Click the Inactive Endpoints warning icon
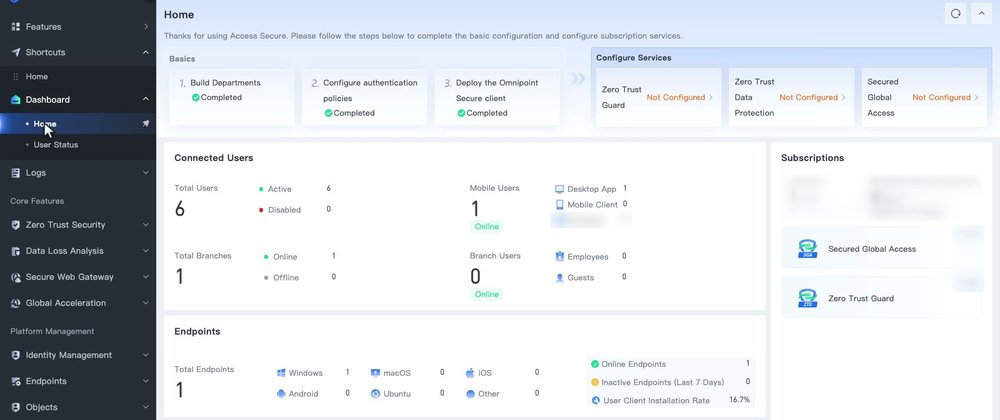Screen dimensions: 1000x420 coord(595,382)
